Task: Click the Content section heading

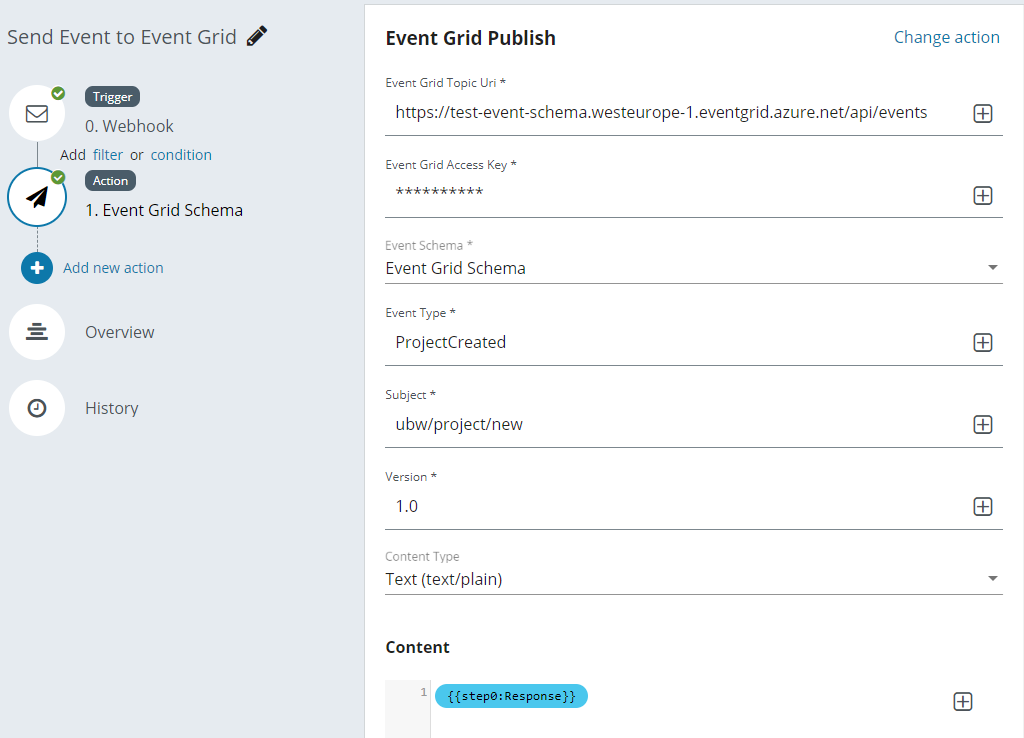Action: pos(417,647)
